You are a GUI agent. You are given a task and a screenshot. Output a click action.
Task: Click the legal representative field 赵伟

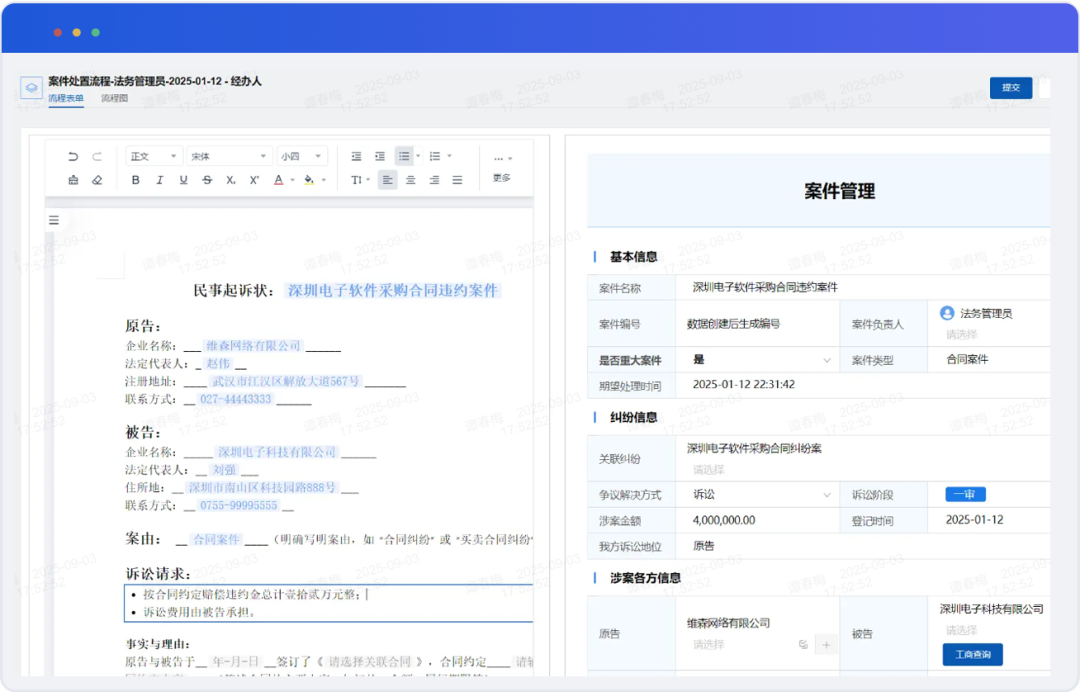(218, 364)
